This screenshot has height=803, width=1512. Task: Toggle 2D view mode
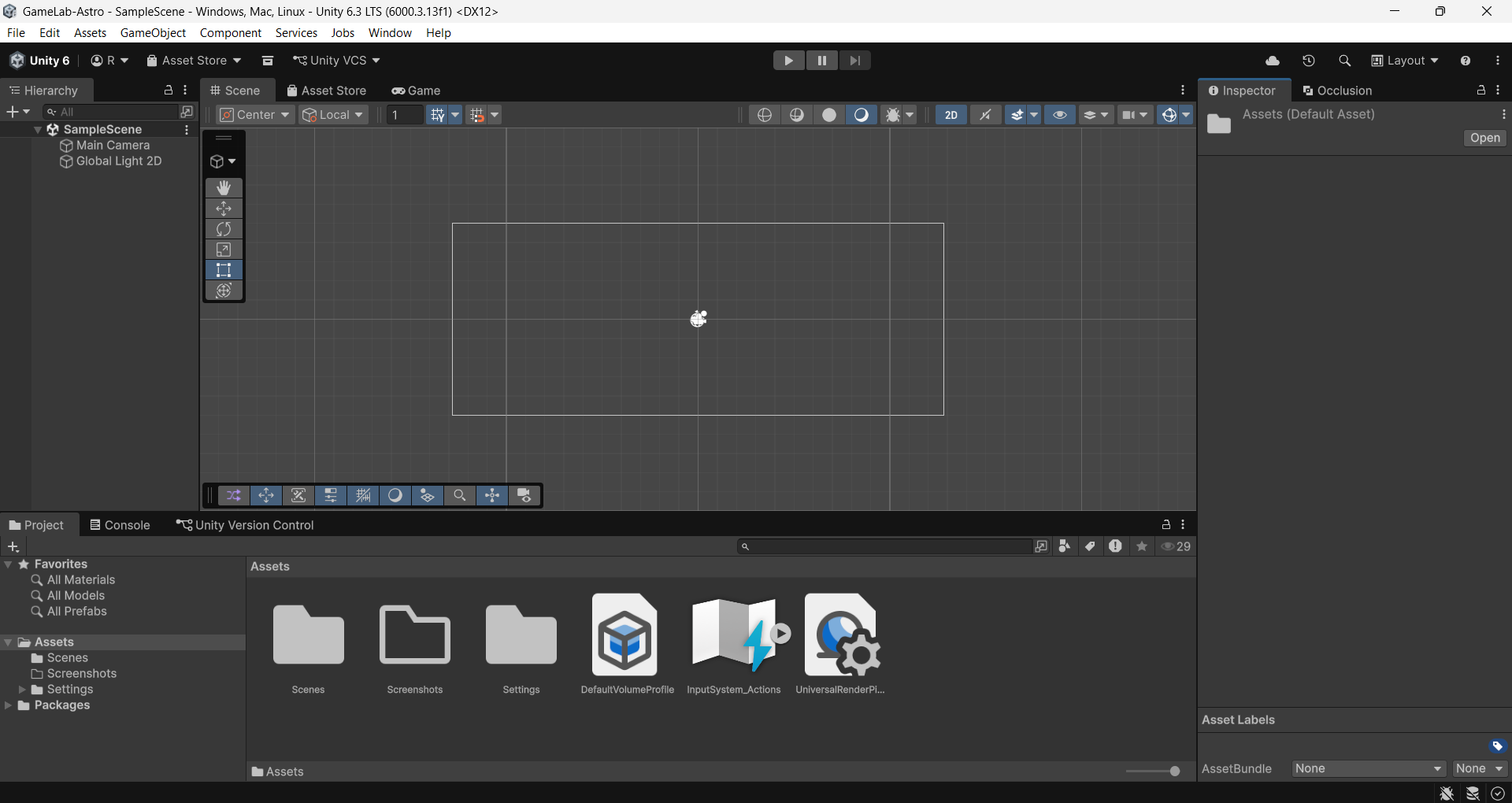coord(951,115)
